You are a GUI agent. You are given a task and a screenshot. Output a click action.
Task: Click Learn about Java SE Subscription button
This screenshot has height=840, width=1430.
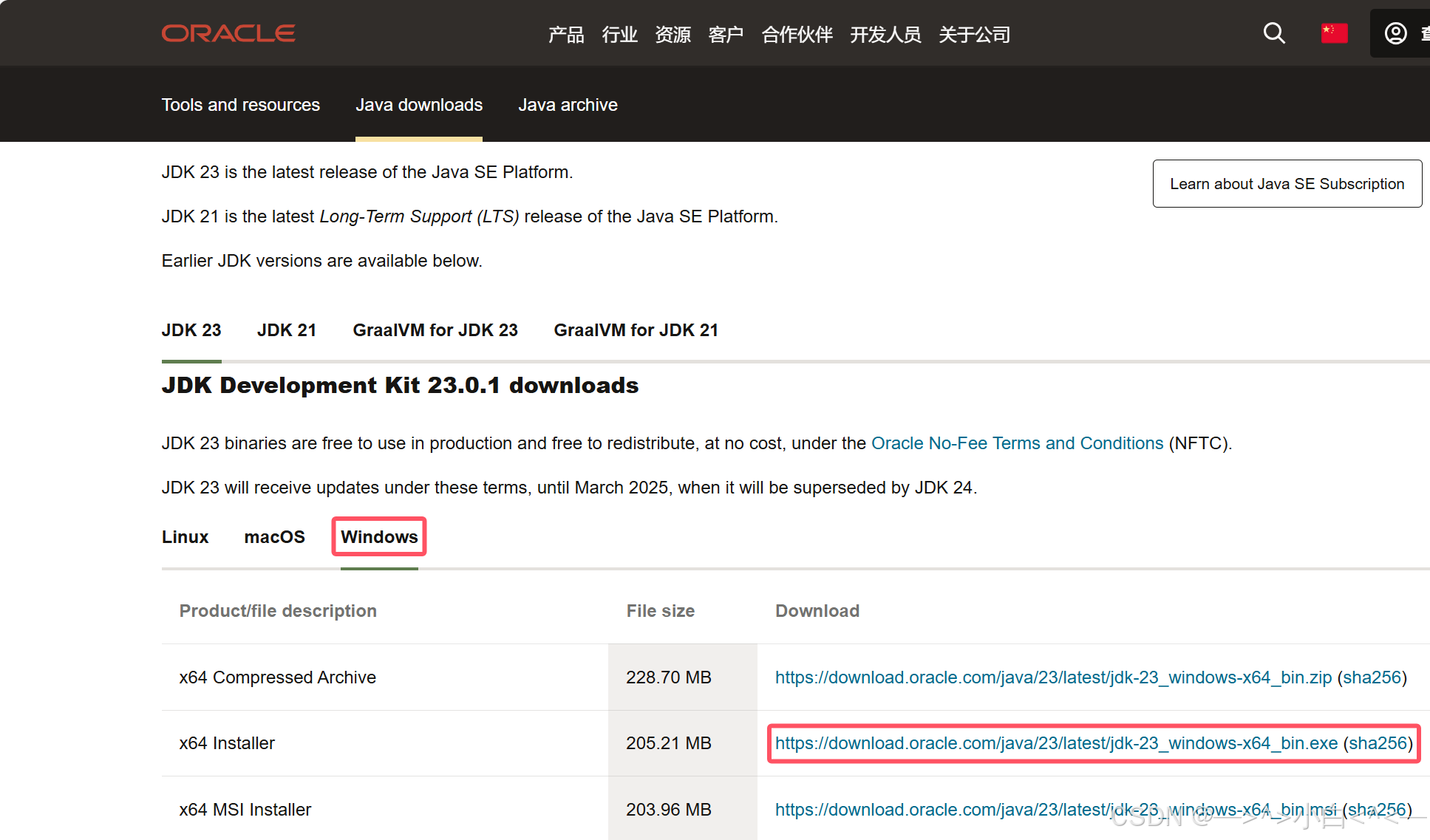(x=1287, y=184)
